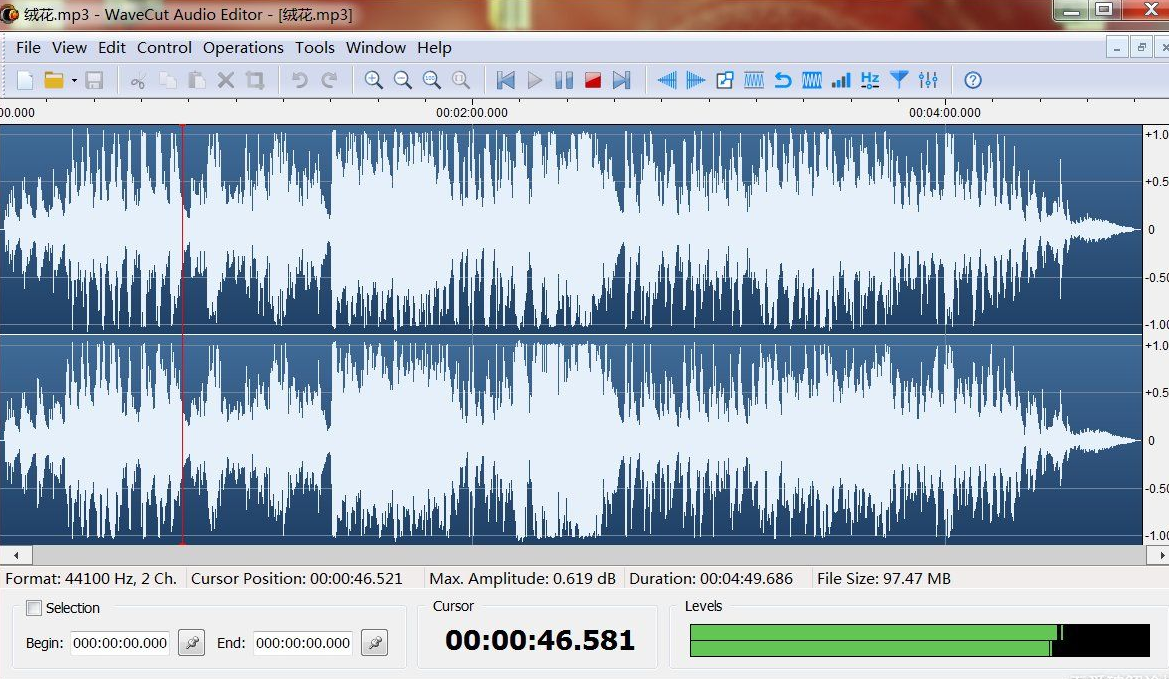1169x679 pixels.
Task: Reverse the audio with curved arrow icon
Action: coord(783,80)
